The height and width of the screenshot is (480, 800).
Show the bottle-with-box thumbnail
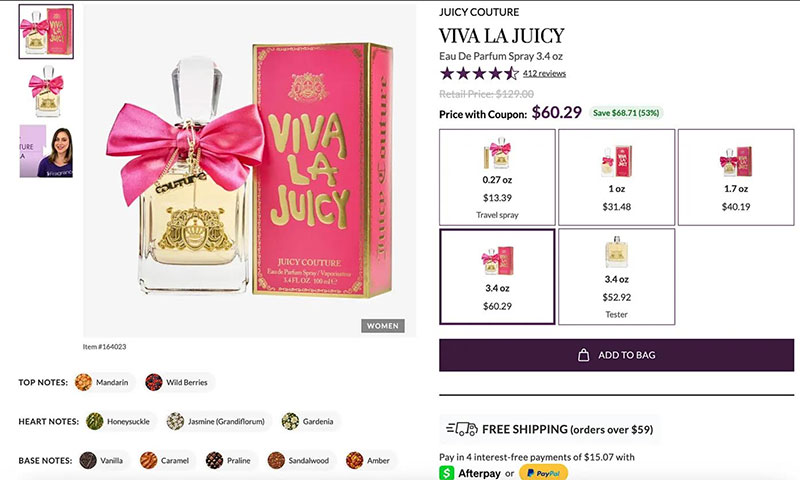tap(46, 32)
